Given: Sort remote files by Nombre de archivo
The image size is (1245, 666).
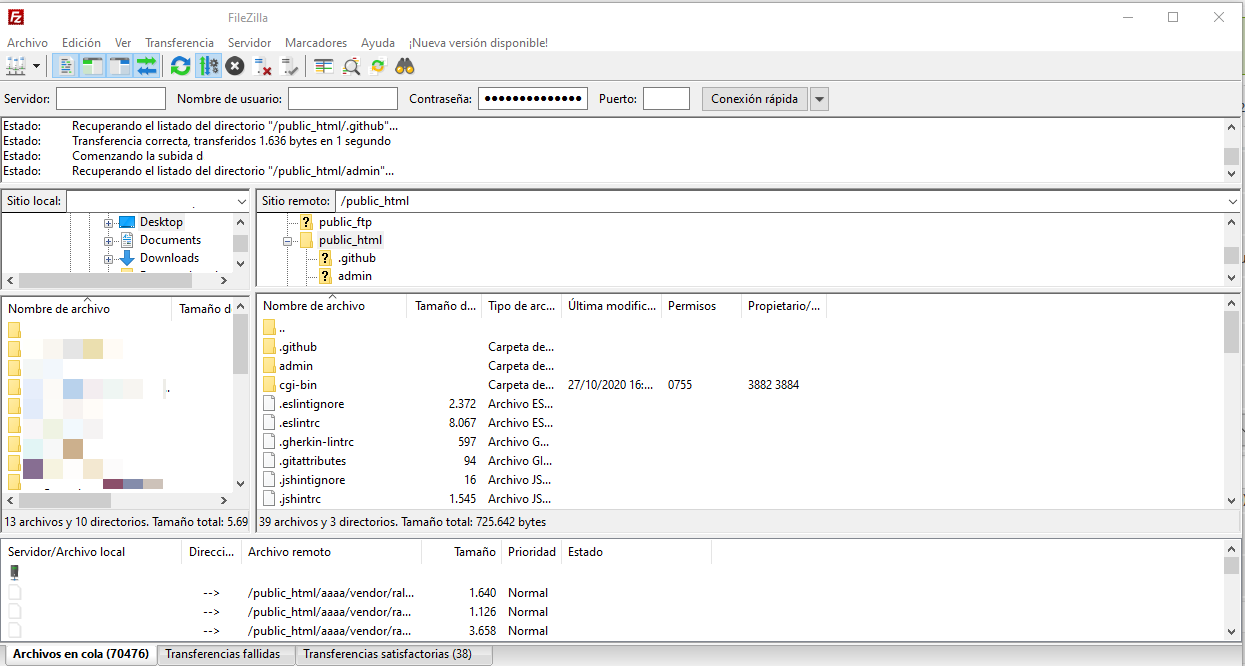Looking at the screenshot, I should point(332,306).
